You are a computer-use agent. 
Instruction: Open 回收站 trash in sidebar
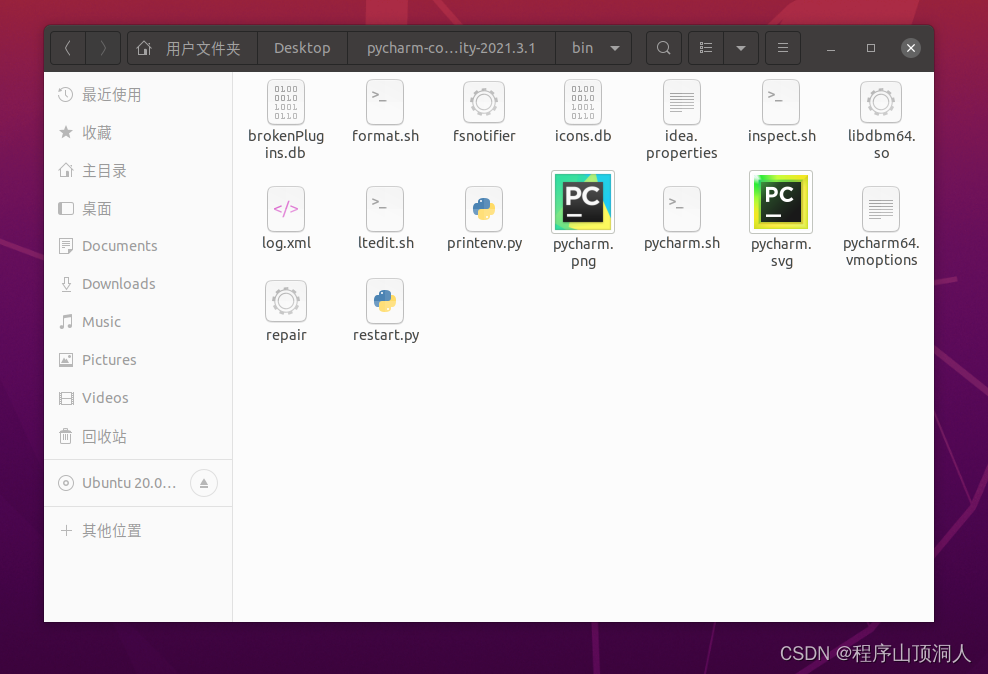[138, 436]
